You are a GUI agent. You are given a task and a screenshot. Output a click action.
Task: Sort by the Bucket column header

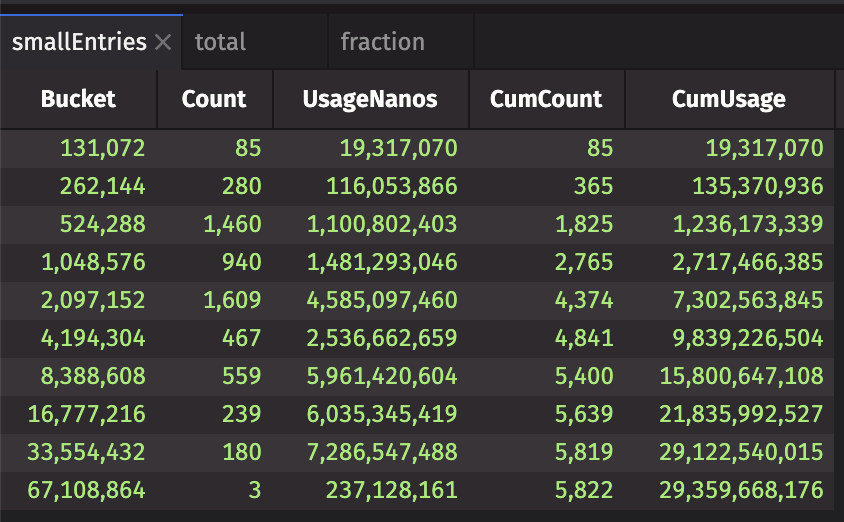78,99
